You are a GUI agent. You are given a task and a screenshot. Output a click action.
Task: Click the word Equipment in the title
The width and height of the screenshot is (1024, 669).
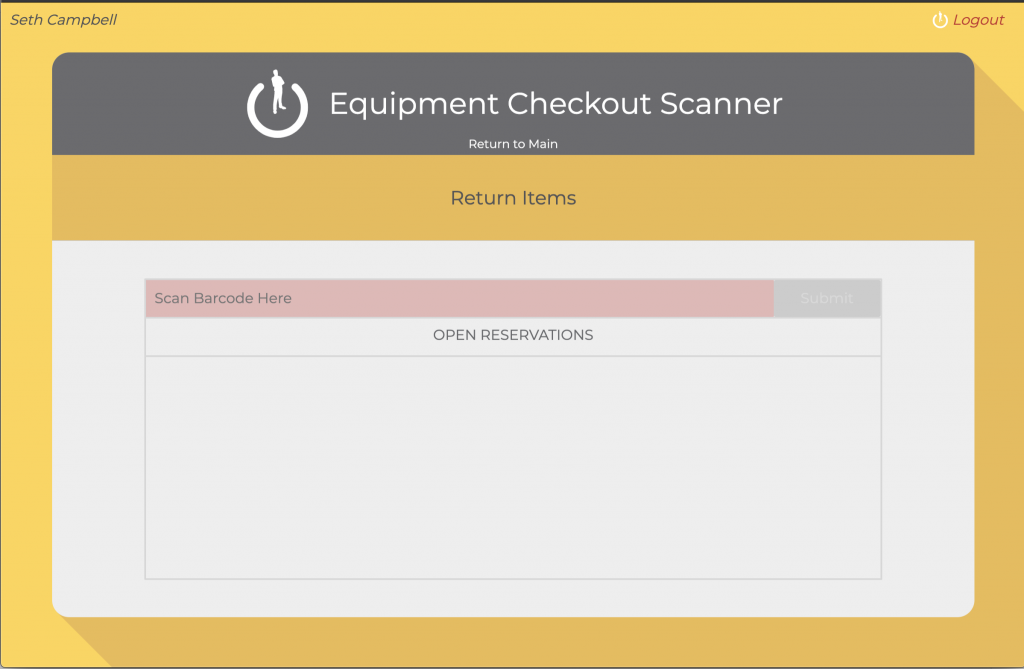tap(414, 104)
